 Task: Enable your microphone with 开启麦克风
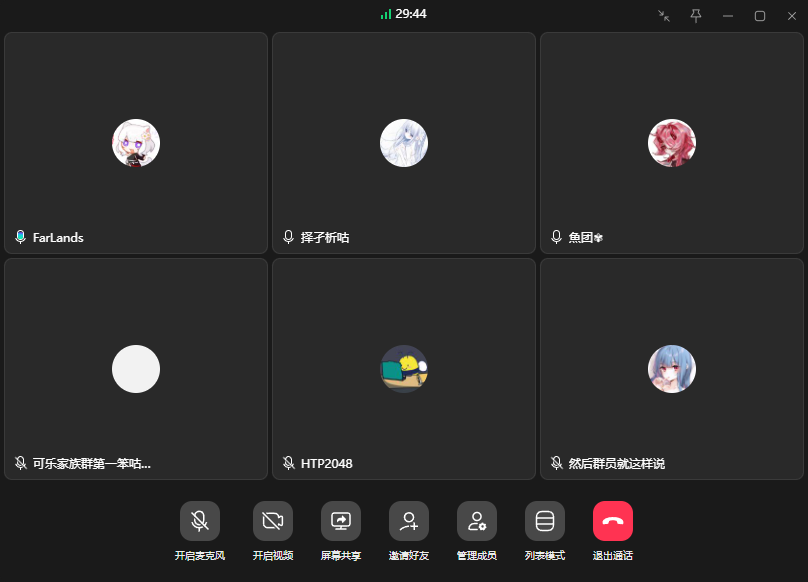(x=199, y=521)
